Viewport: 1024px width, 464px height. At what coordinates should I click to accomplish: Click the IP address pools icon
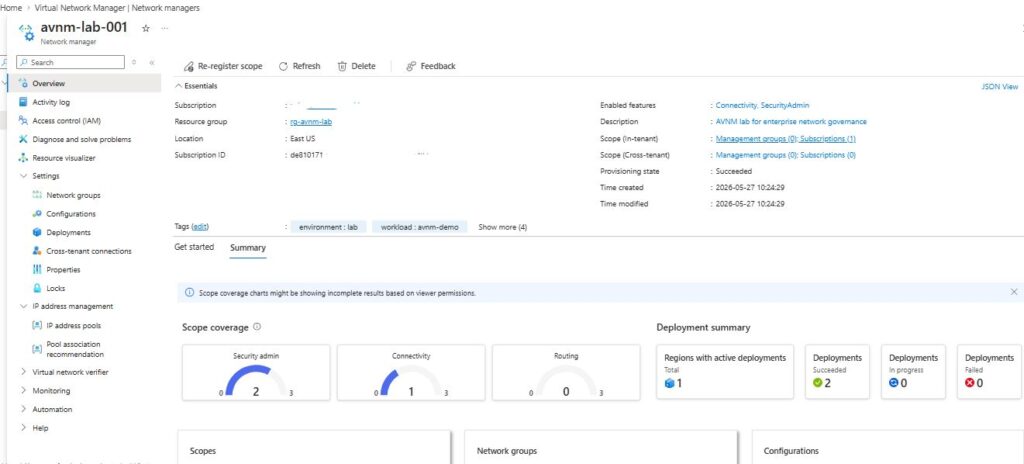coord(37,325)
